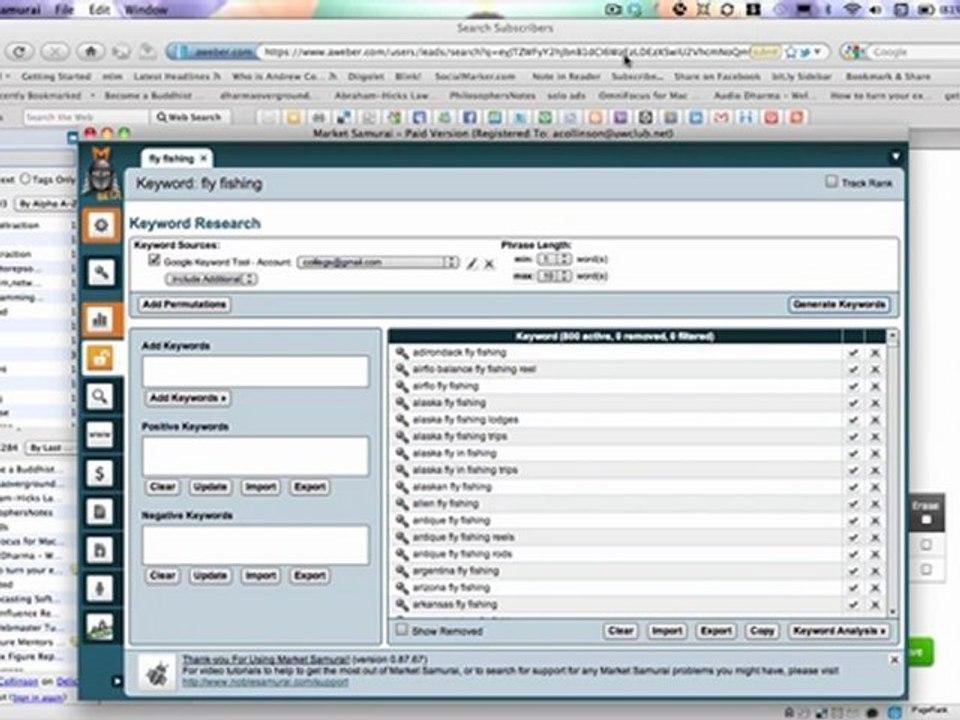Remove the Google account with X icon
Screen dimensions: 960x720
(x=489, y=263)
